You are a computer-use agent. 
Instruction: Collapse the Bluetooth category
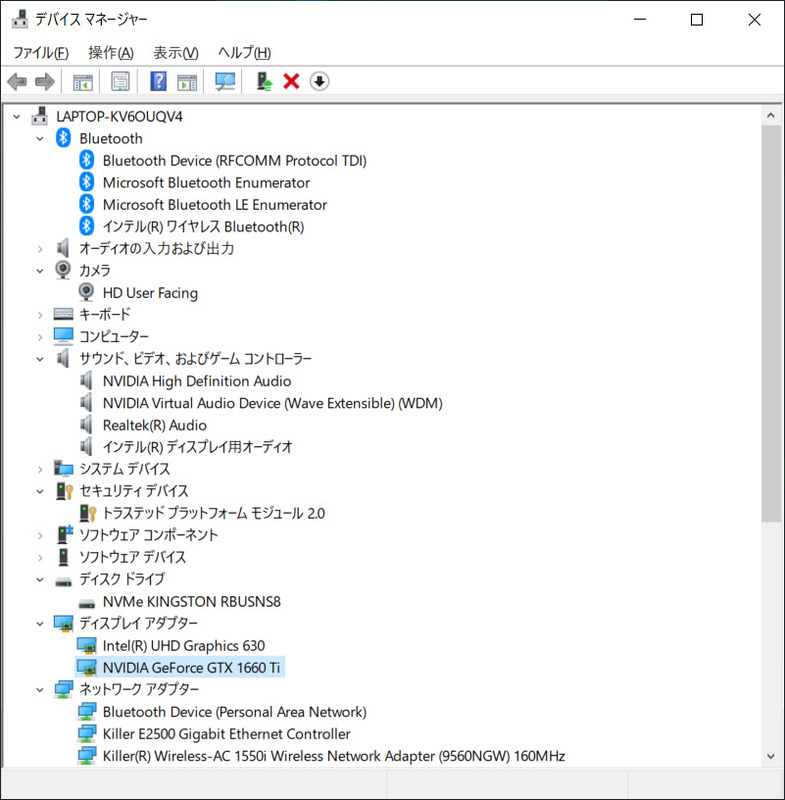pos(40,139)
